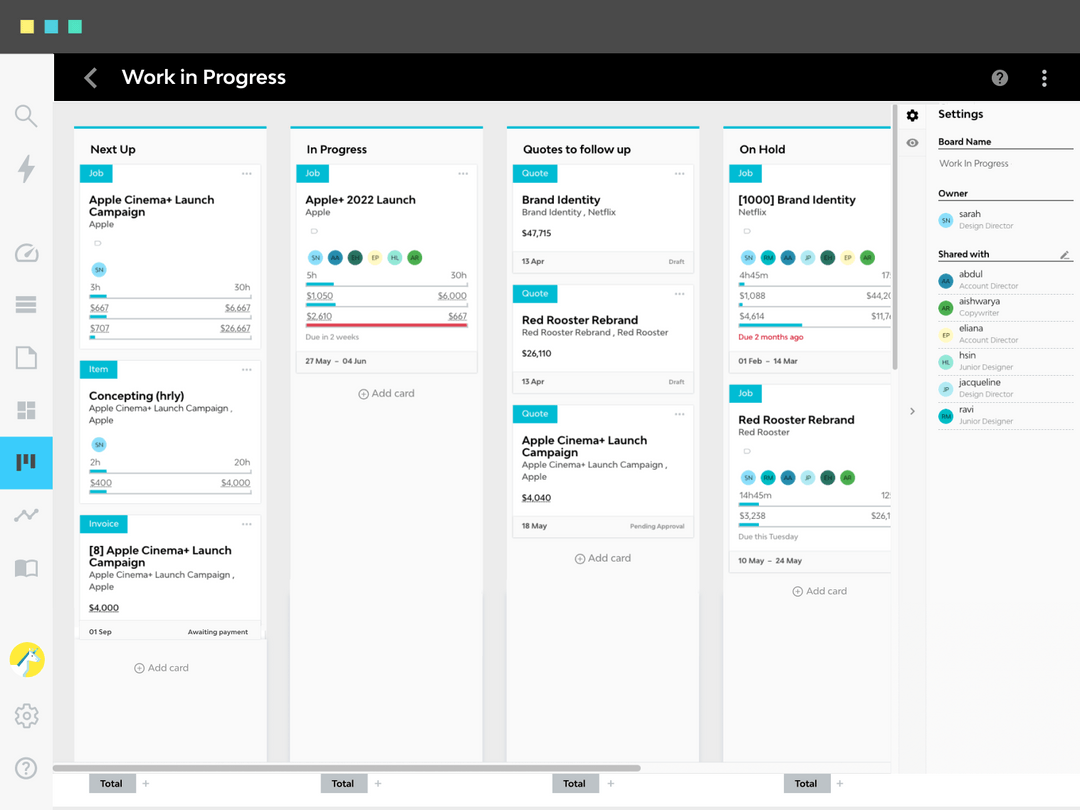The height and width of the screenshot is (810, 1080).
Task: Open the dashboard gauge icon
Action: [26, 253]
